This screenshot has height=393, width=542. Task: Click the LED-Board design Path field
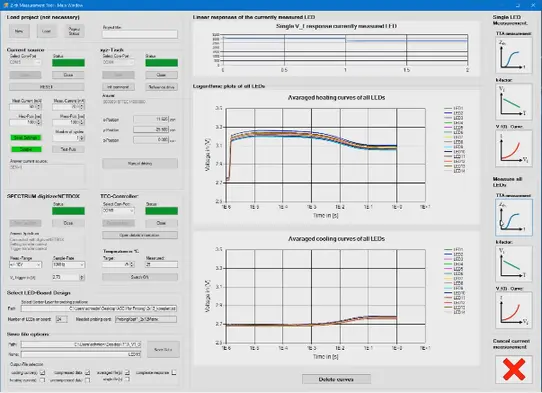coord(99,308)
